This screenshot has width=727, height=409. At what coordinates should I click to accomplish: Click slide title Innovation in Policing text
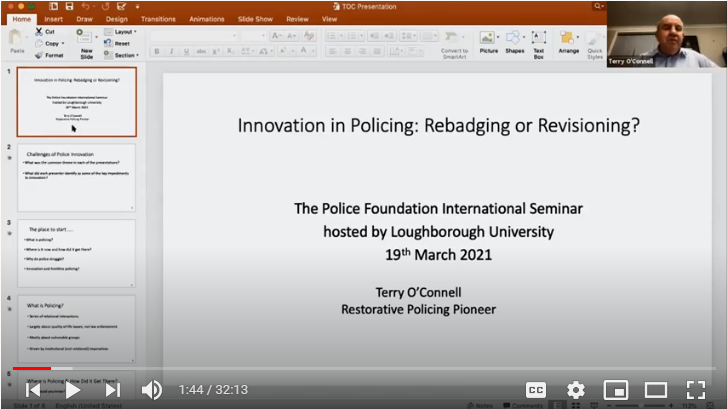(439, 125)
